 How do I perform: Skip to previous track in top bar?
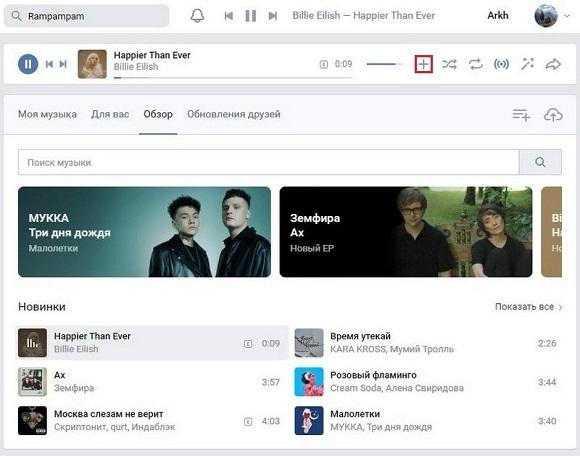coord(229,16)
